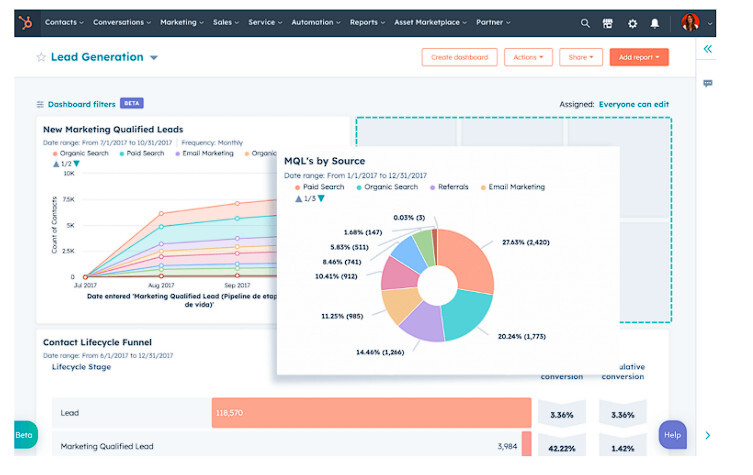Collapse the right sidebar double-chevron
Image resolution: width=753 pixels, height=475 pixels.
[x=708, y=48]
